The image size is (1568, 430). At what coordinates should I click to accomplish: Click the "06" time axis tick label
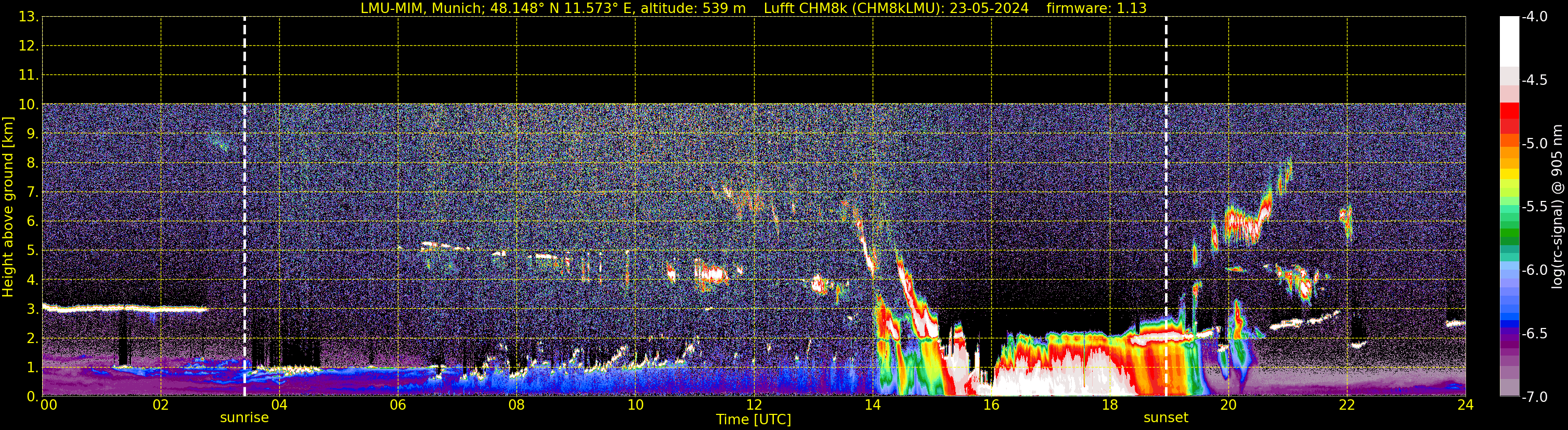point(398,405)
